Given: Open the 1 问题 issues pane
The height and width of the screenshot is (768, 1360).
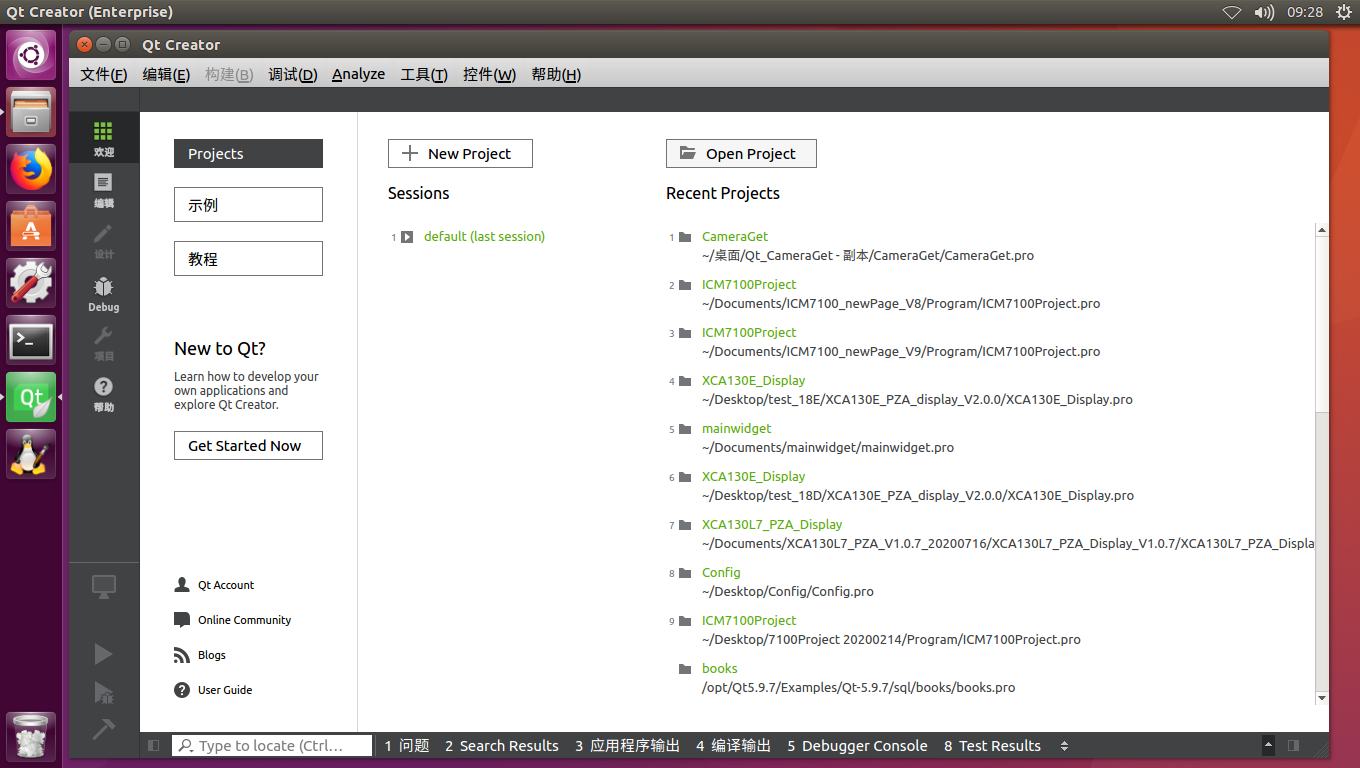Looking at the screenshot, I should (407, 746).
